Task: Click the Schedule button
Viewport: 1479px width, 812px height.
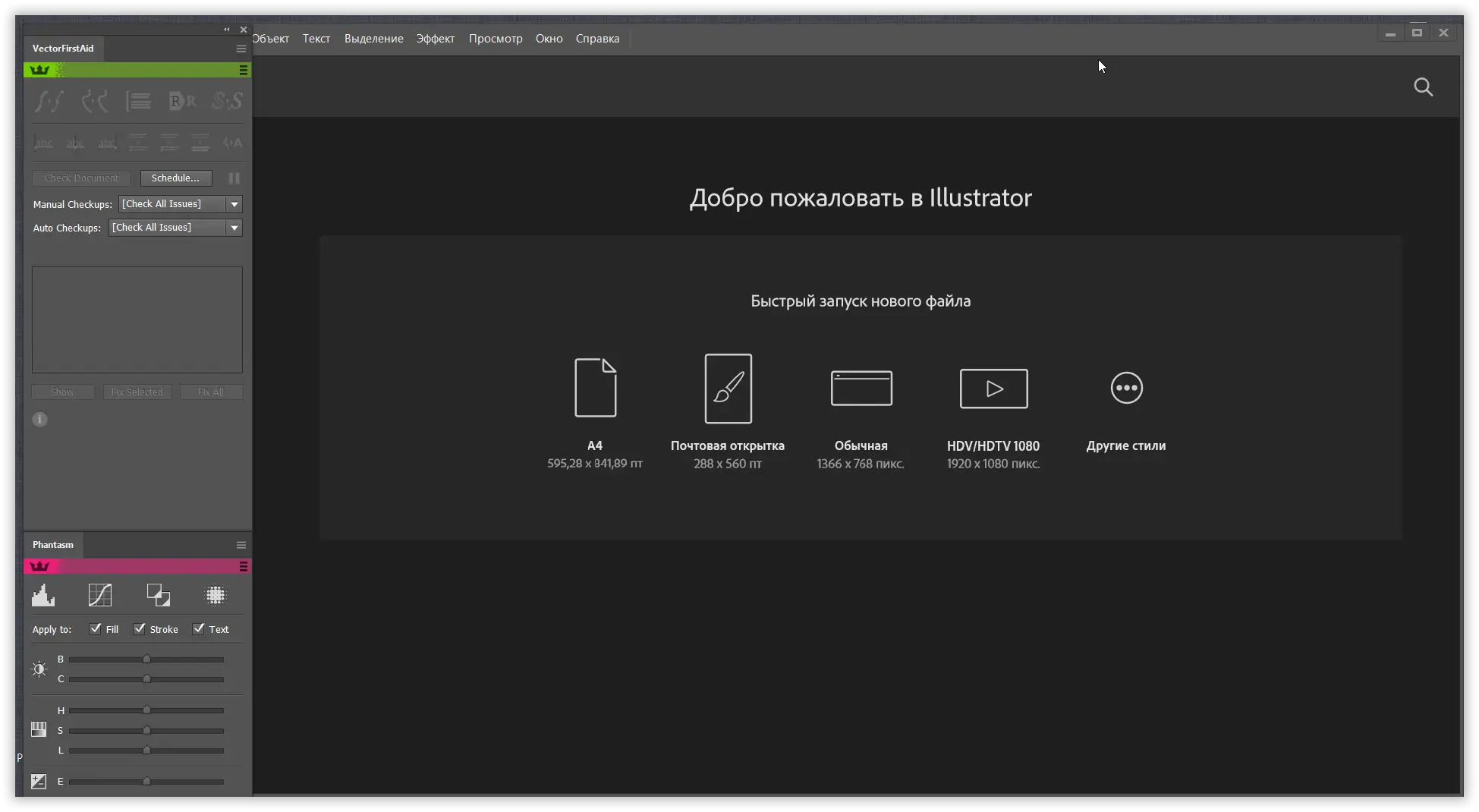Action: (175, 178)
